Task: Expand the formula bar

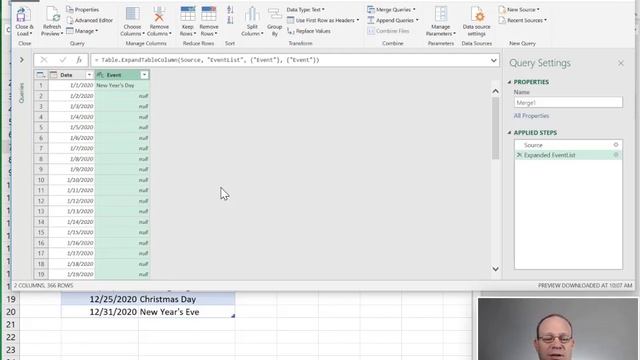Action: click(x=493, y=60)
